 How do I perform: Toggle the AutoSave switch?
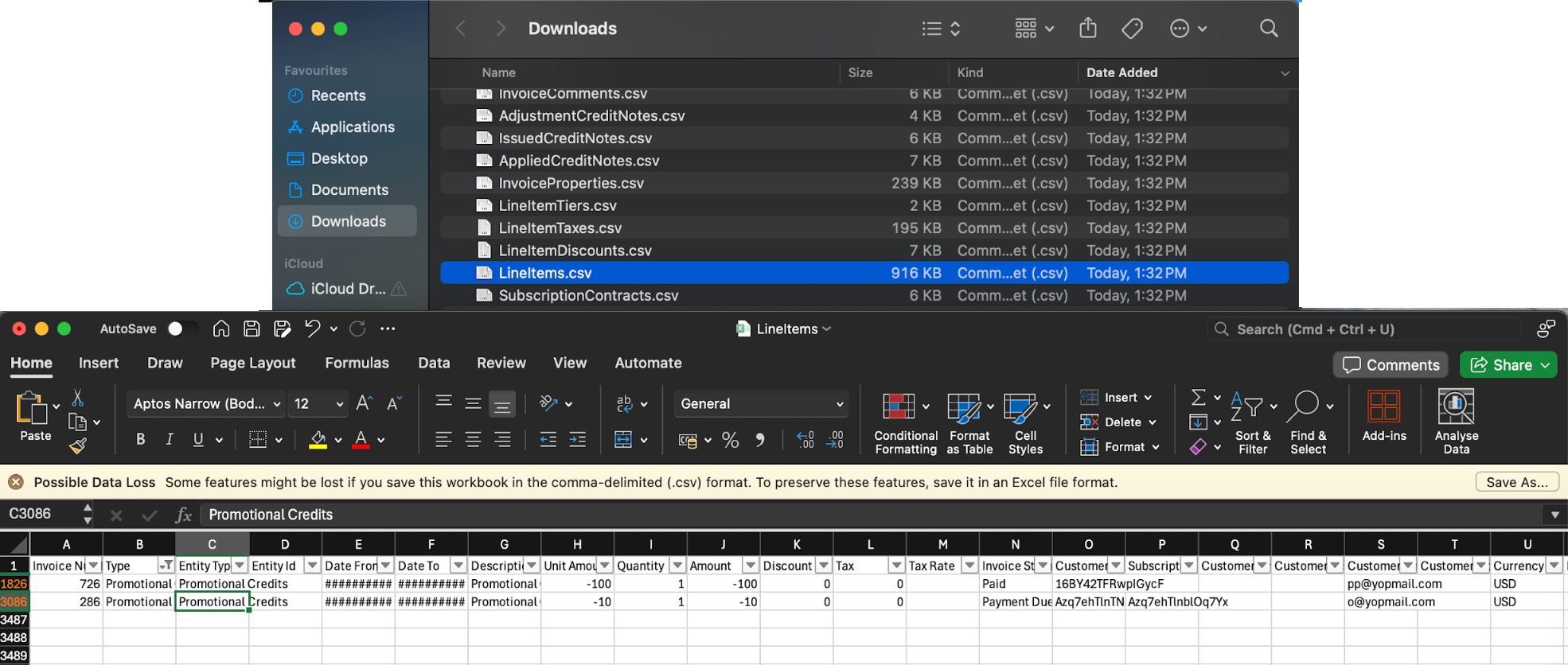click(181, 329)
